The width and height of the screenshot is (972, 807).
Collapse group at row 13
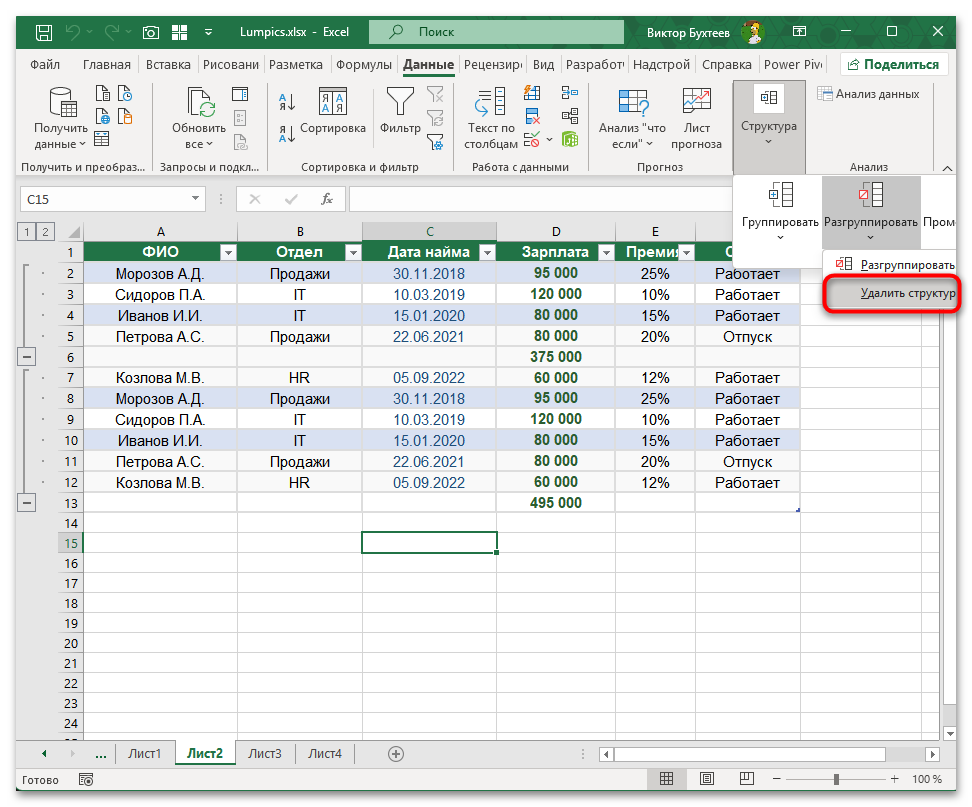tap(26, 503)
